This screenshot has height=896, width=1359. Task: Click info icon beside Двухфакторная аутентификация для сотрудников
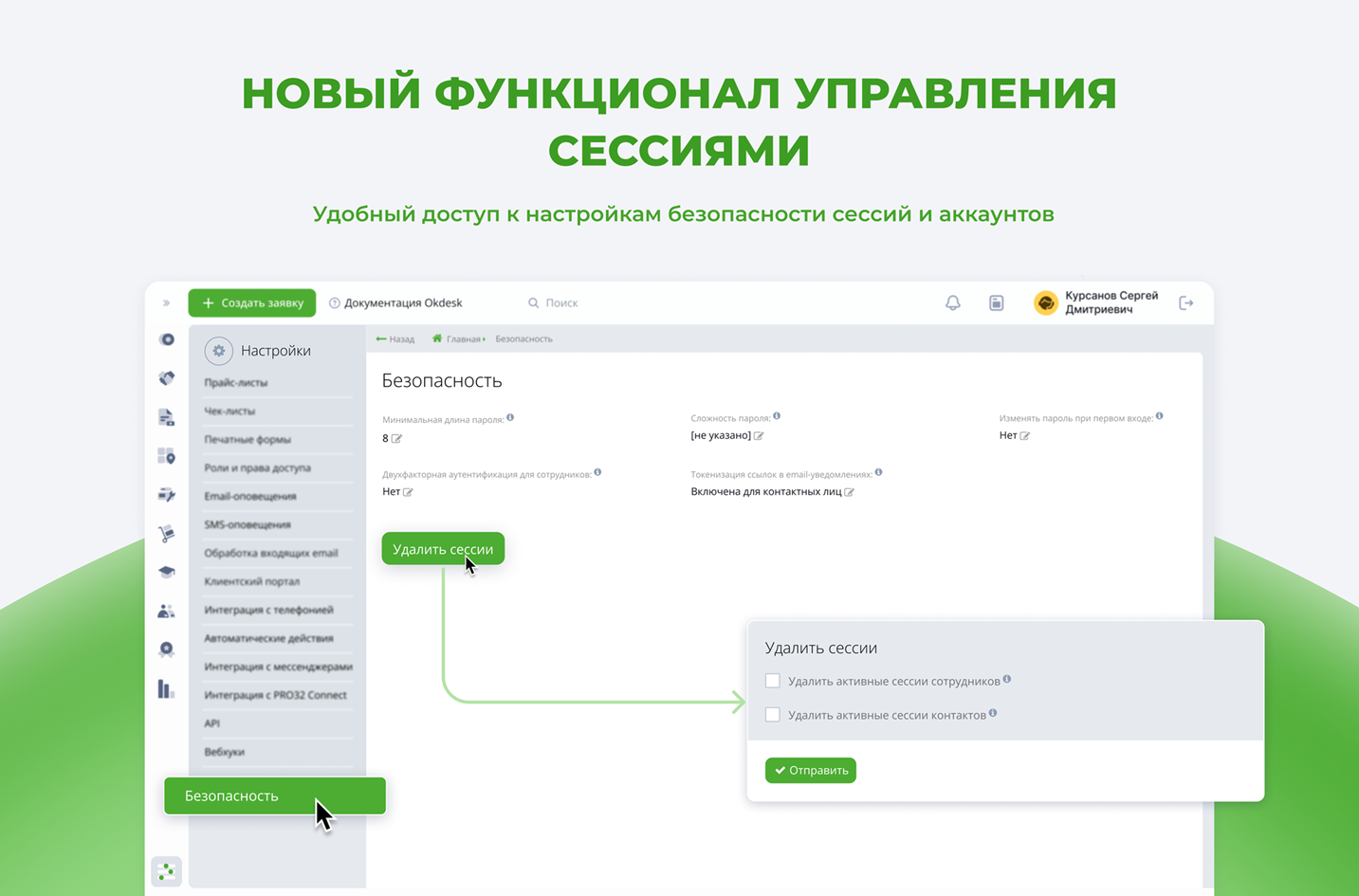pos(597,472)
